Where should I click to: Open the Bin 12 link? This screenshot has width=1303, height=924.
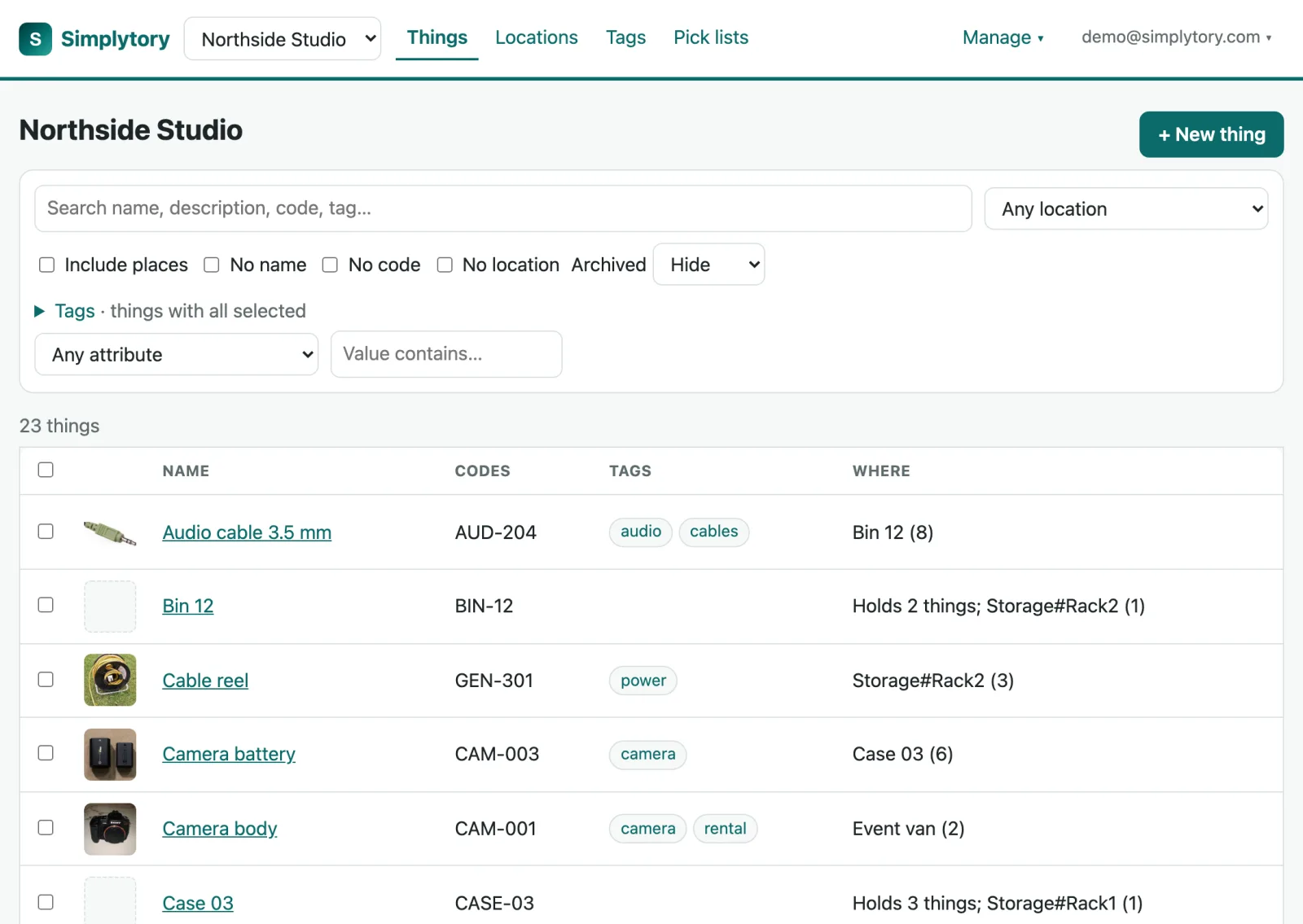[188, 606]
